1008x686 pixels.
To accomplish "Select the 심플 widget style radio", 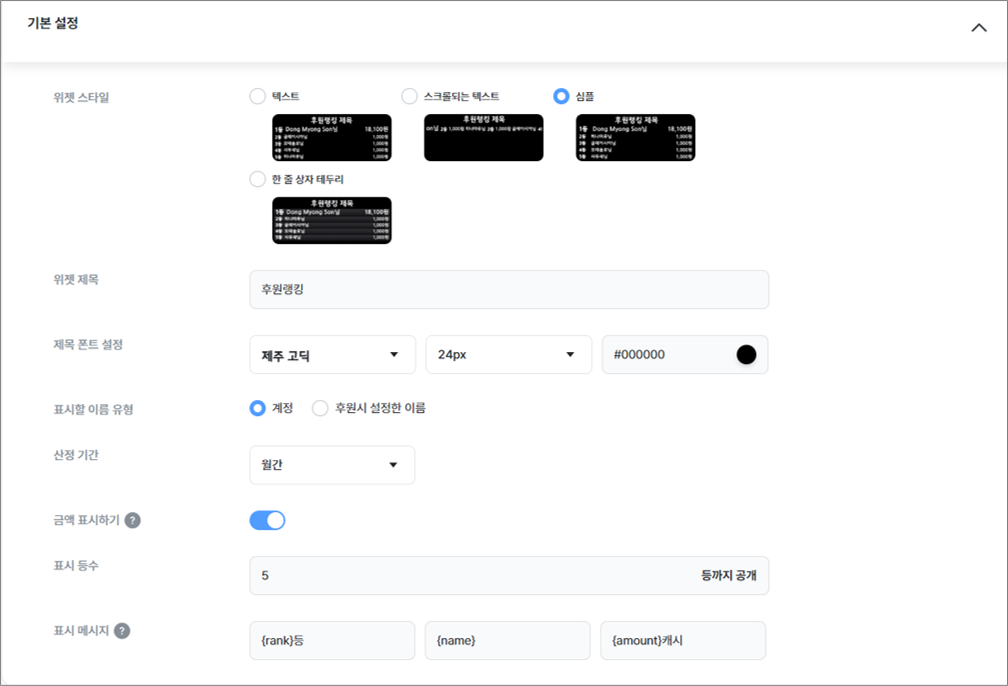I will click(561, 96).
